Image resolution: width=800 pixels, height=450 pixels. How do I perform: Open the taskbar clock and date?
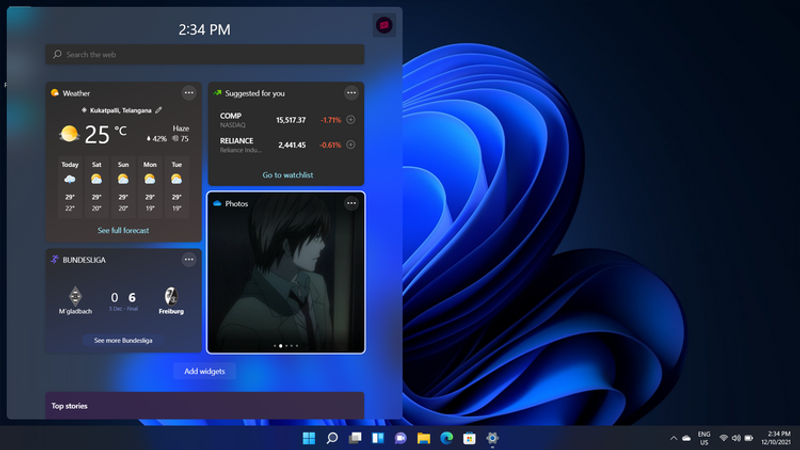(x=776, y=438)
